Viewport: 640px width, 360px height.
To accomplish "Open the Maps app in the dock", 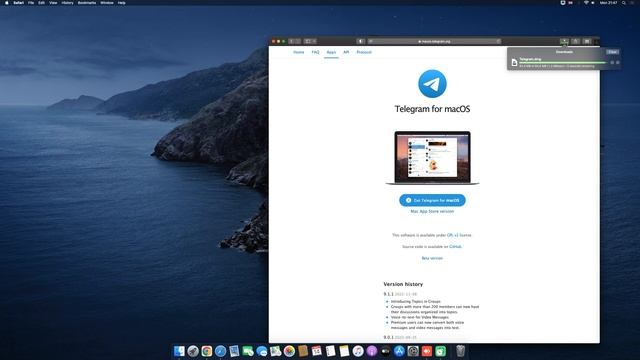I will (x=276, y=351).
